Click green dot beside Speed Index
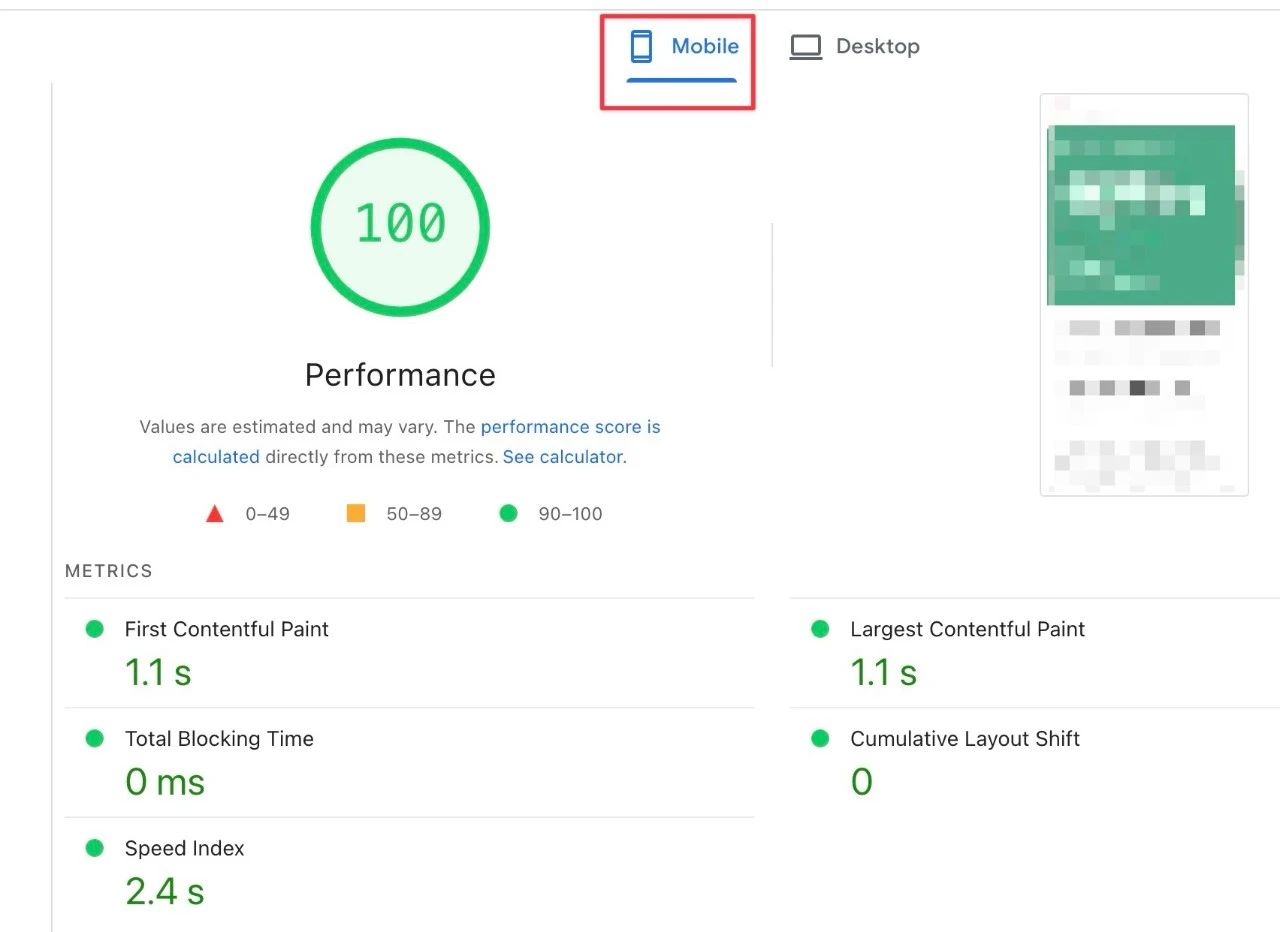Viewport: 1280px width, 932px height. click(x=95, y=848)
